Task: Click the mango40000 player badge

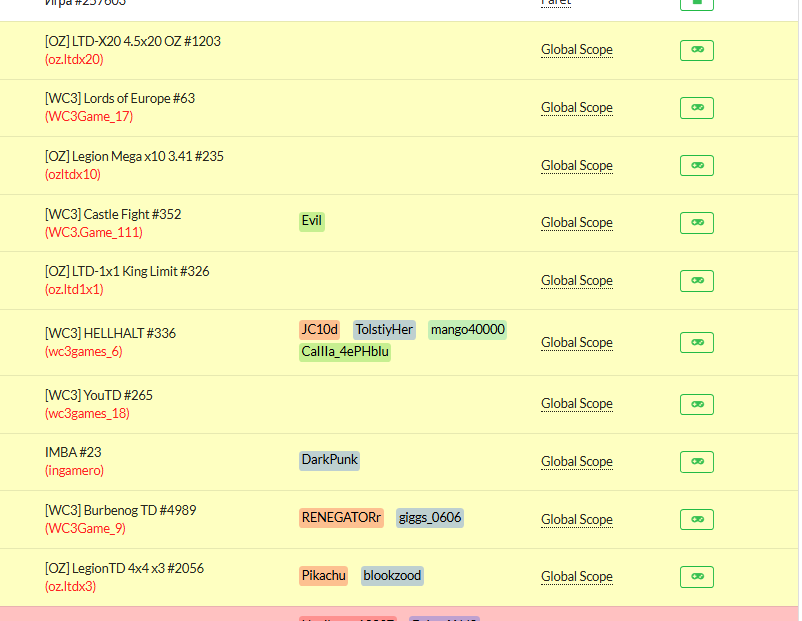Action: [467, 329]
